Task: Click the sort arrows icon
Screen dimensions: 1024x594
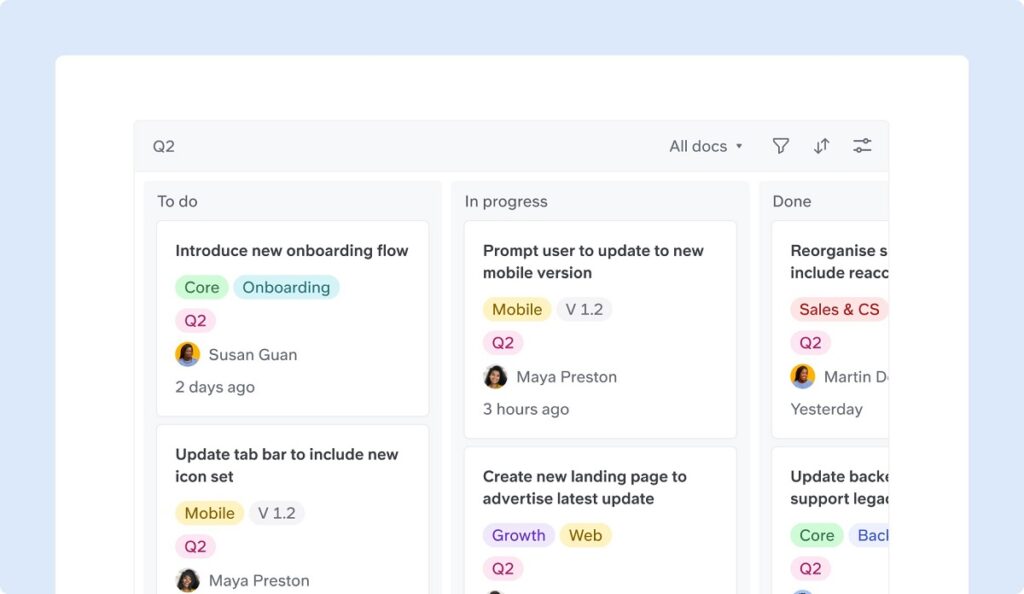Action: (821, 146)
